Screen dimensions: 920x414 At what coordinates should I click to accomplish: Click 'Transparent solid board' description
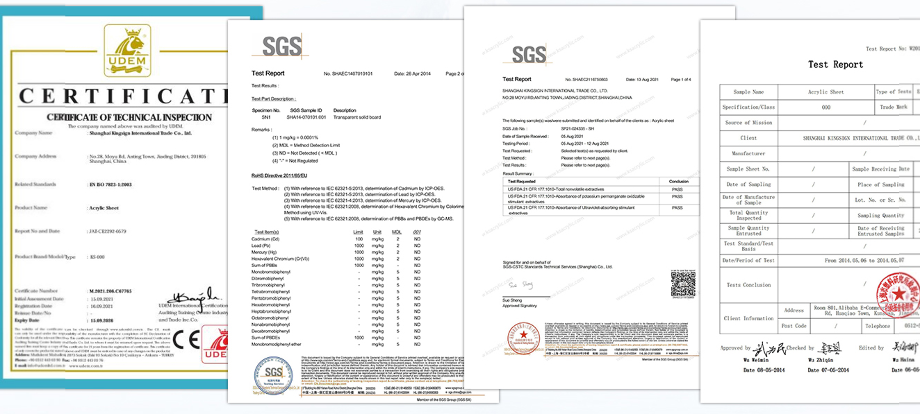click(x=357, y=117)
